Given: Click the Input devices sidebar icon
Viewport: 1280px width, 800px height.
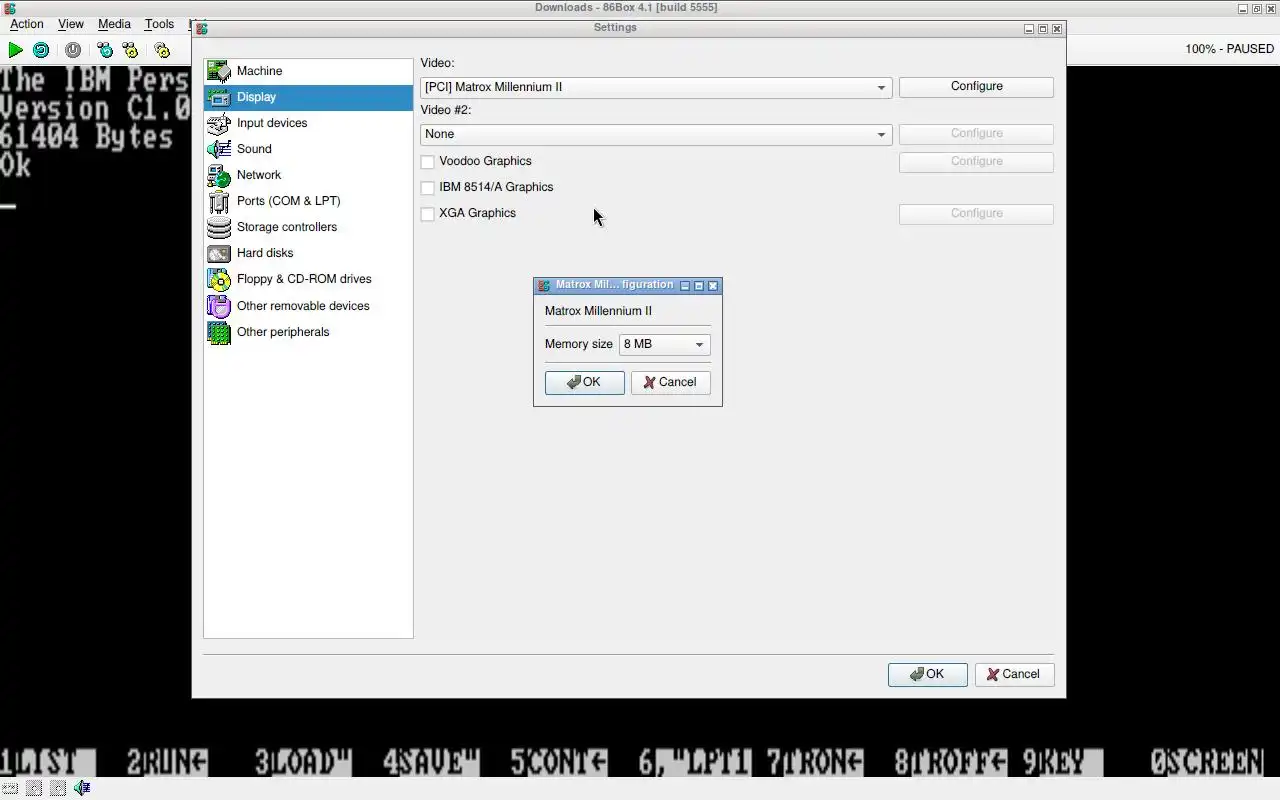Looking at the screenshot, I should pyautogui.click(x=219, y=123).
